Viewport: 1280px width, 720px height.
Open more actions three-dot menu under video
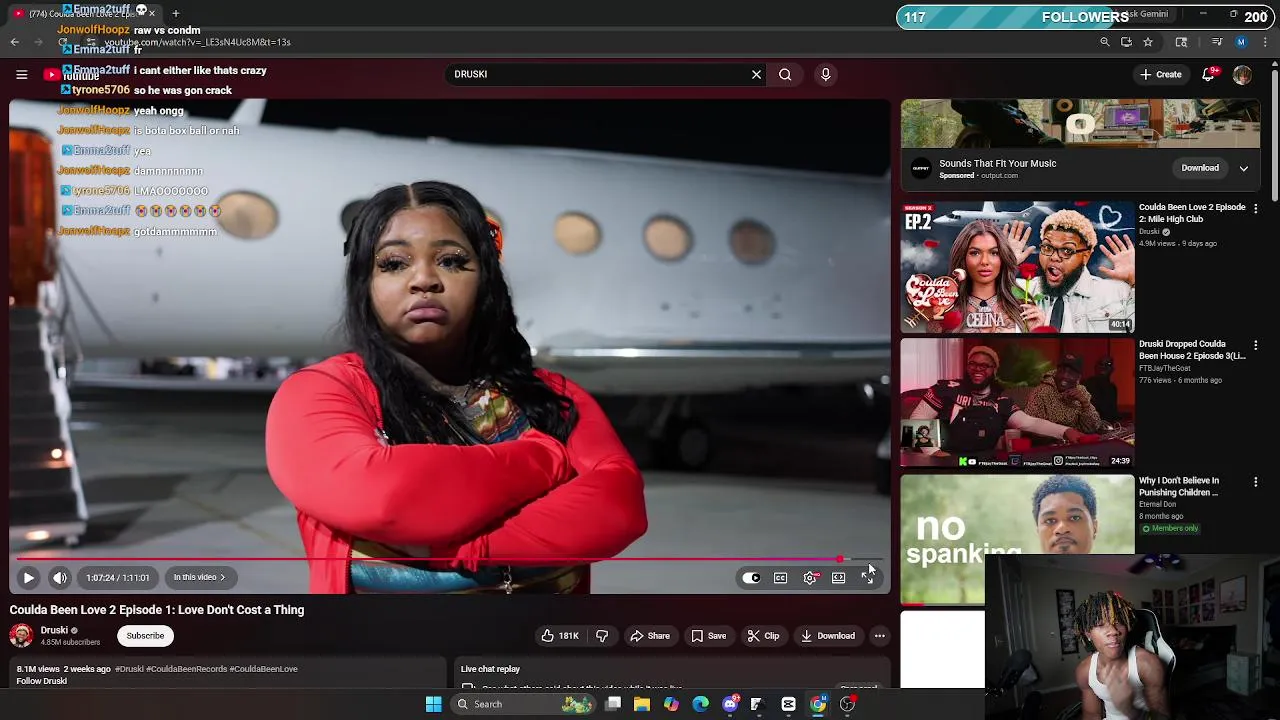click(x=879, y=636)
